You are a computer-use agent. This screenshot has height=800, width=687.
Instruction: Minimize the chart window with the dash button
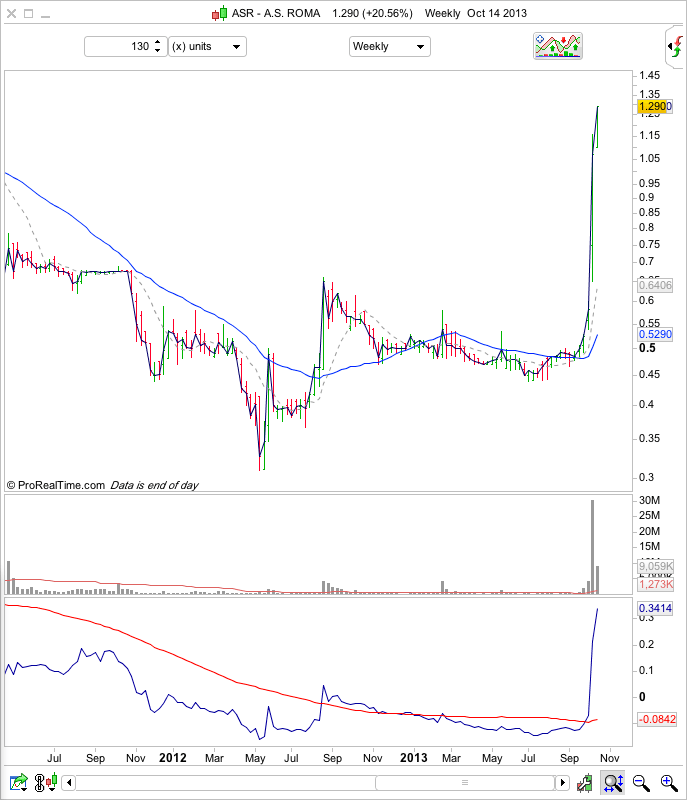click(x=45, y=17)
